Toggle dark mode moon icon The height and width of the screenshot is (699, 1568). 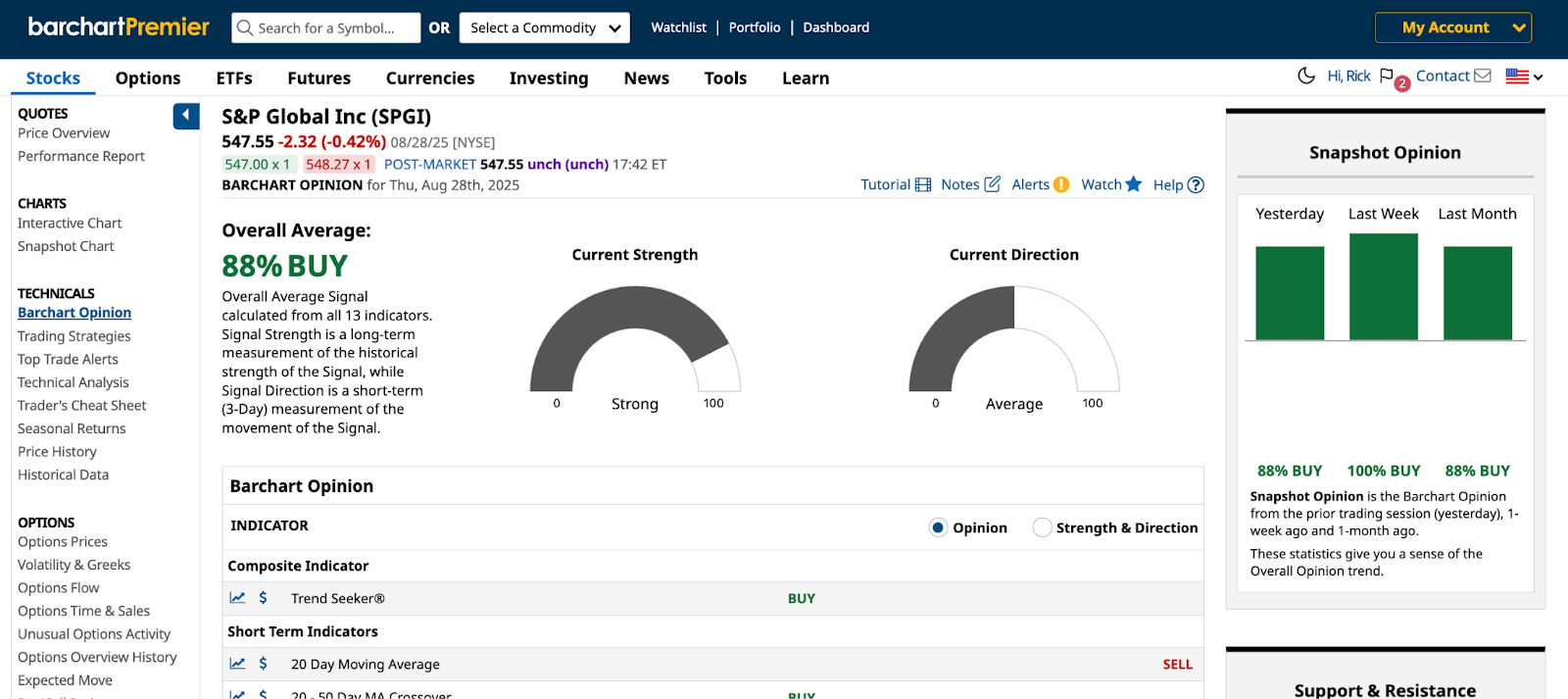[1306, 75]
